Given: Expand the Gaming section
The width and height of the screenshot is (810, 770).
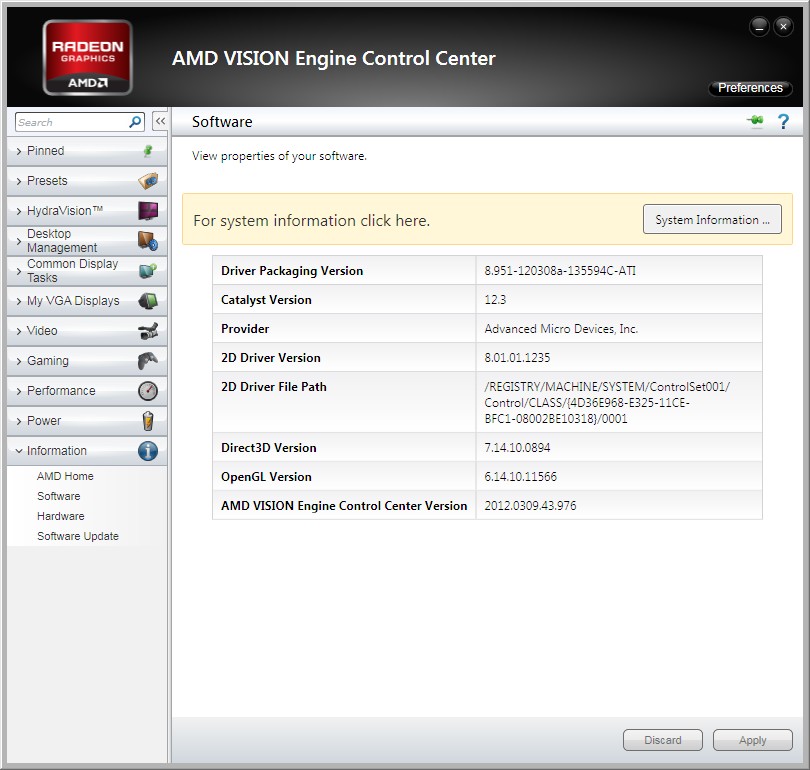Looking at the screenshot, I should coord(87,360).
